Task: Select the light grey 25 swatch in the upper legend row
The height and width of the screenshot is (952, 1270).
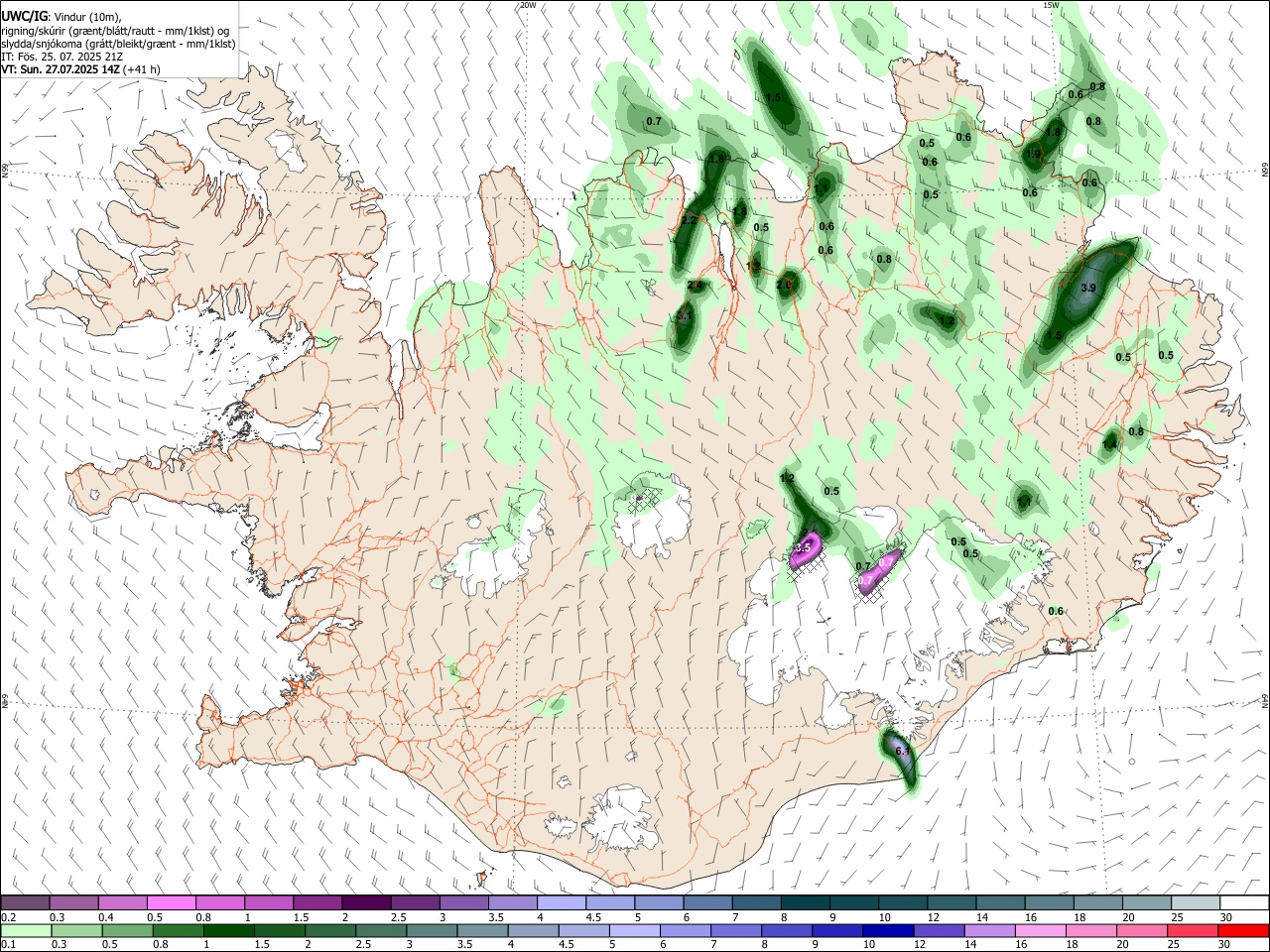Action: coord(1195,903)
